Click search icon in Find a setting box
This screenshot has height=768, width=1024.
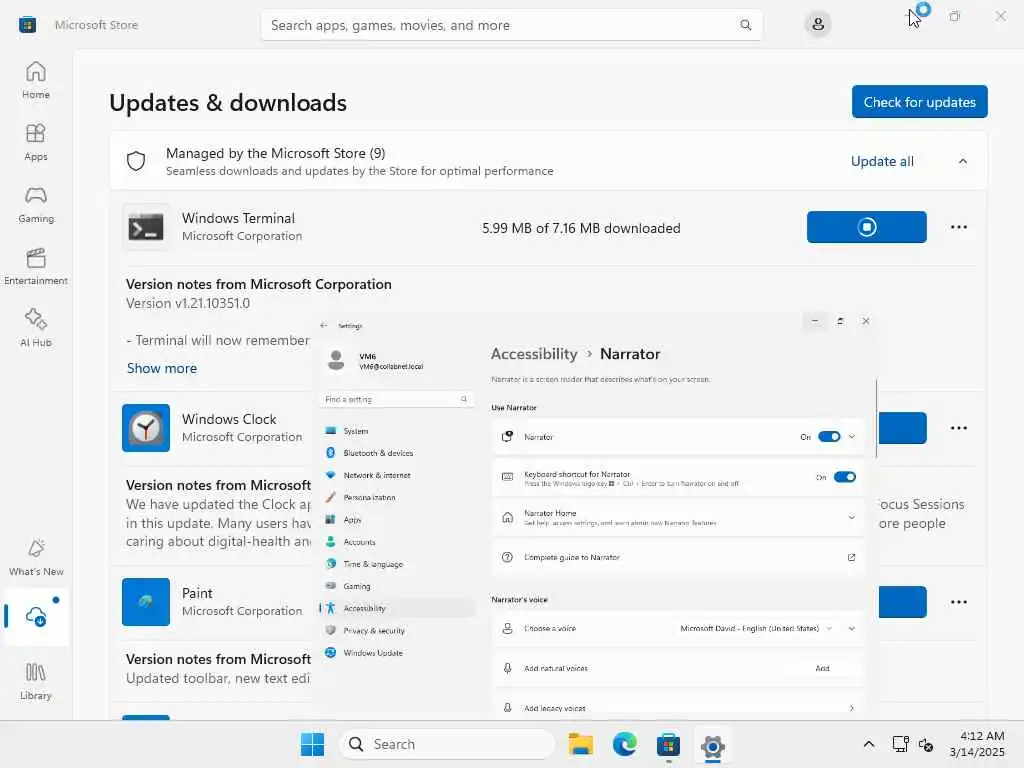pyautogui.click(x=464, y=399)
